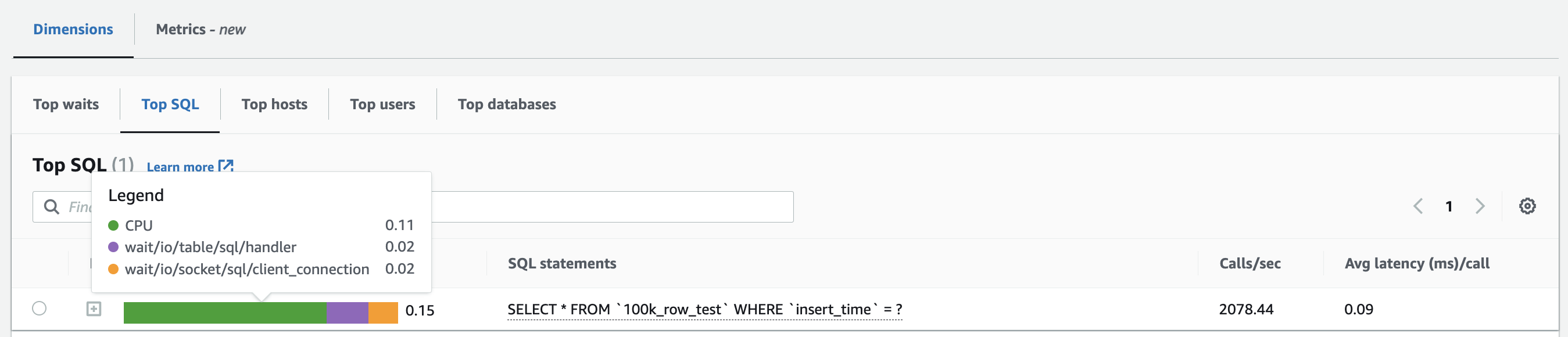The height and width of the screenshot is (337, 1568).
Task: Show the Top hosts tab
Action: point(274,104)
